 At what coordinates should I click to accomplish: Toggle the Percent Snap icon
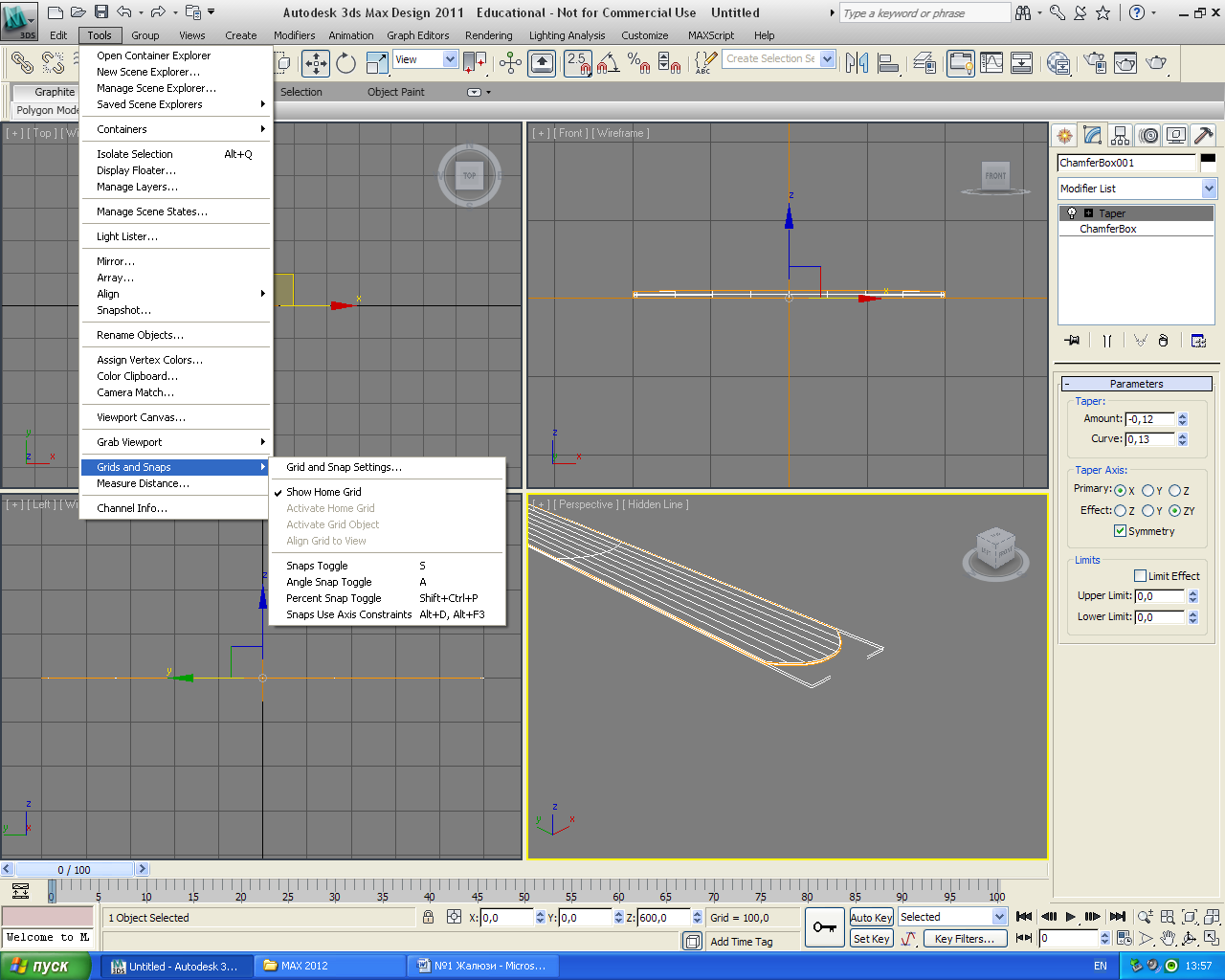(638, 63)
